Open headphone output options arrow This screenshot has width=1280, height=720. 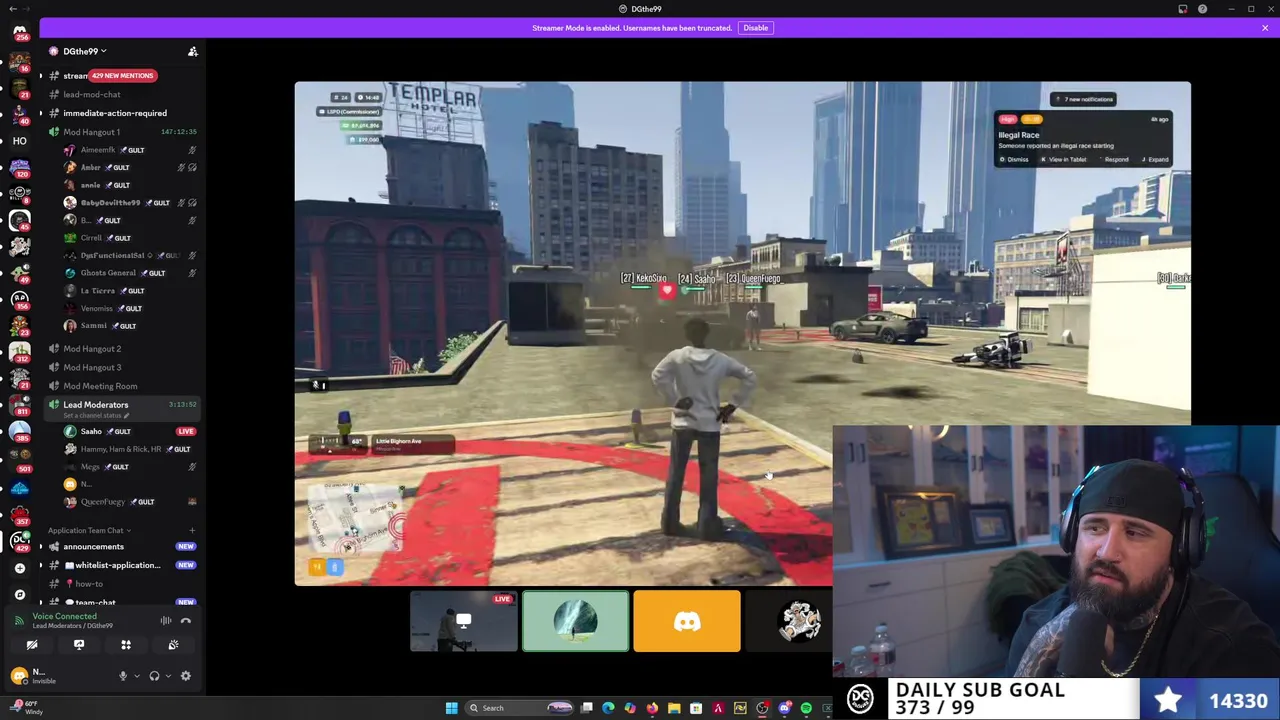click(x=166, y=676)
